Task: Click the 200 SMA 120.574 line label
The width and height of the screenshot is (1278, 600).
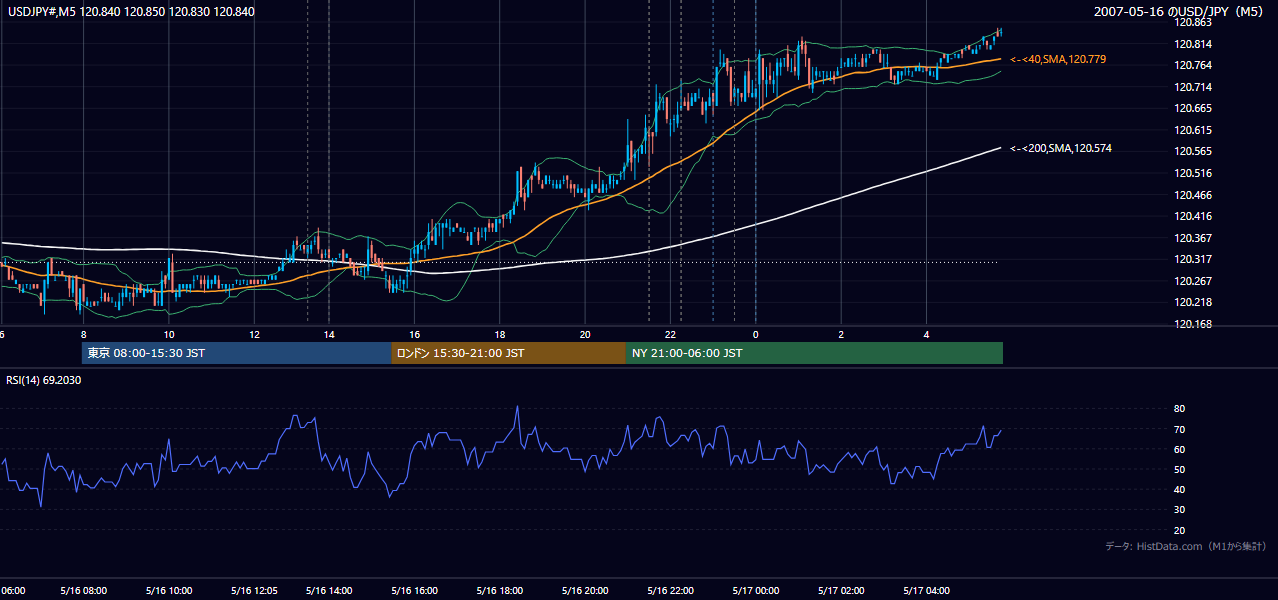Action: click(1061, 149)
